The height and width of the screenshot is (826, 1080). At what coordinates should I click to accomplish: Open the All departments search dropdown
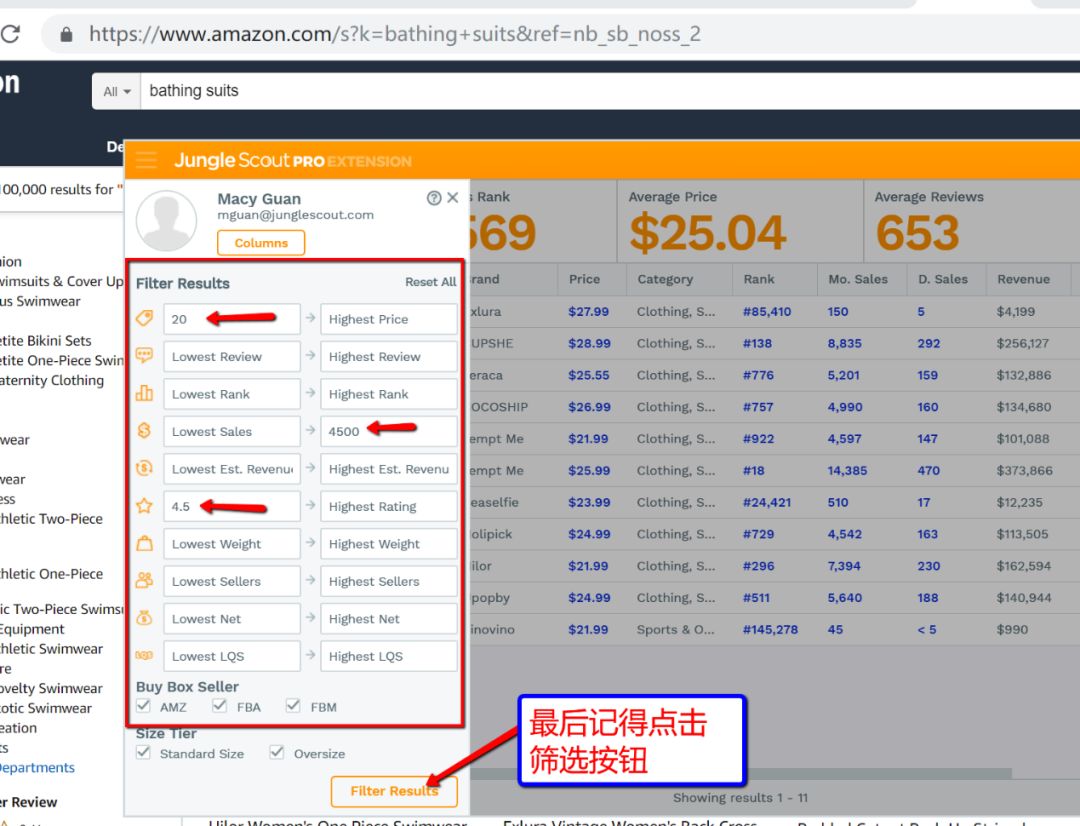pos(116,91)
